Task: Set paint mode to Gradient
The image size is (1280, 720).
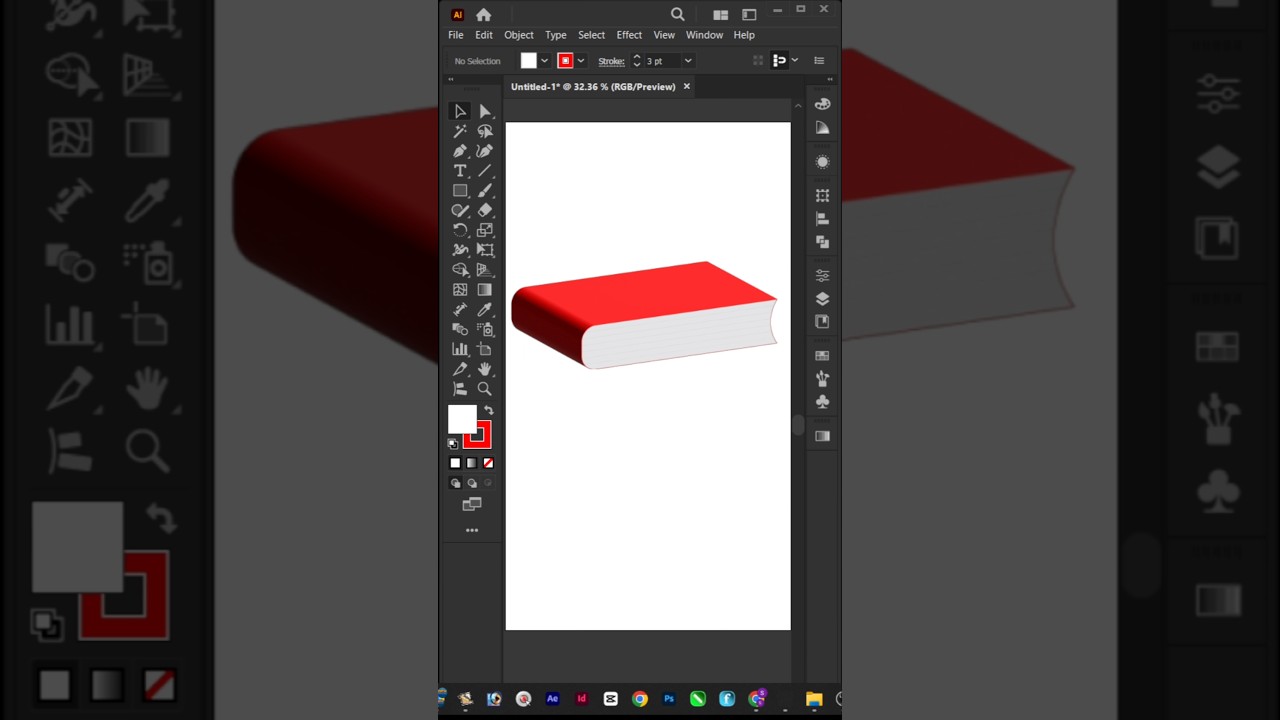Action: 472,463
